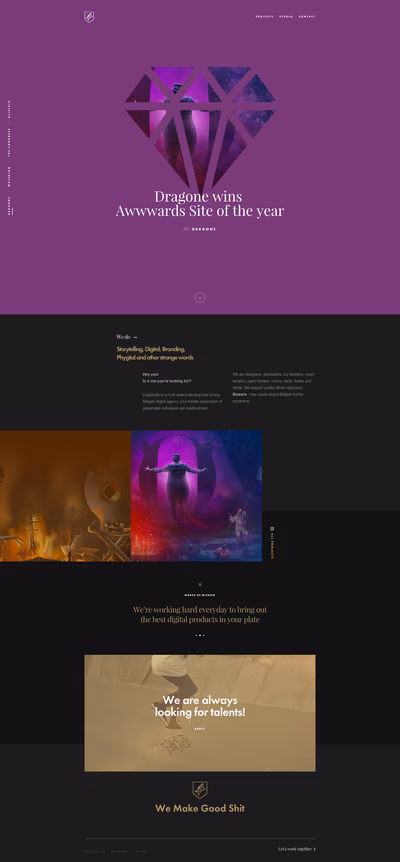This screenshot has width=400, height=862.
Task: Click the diamond-shaped hero image
Action: (x=200, y=128)
